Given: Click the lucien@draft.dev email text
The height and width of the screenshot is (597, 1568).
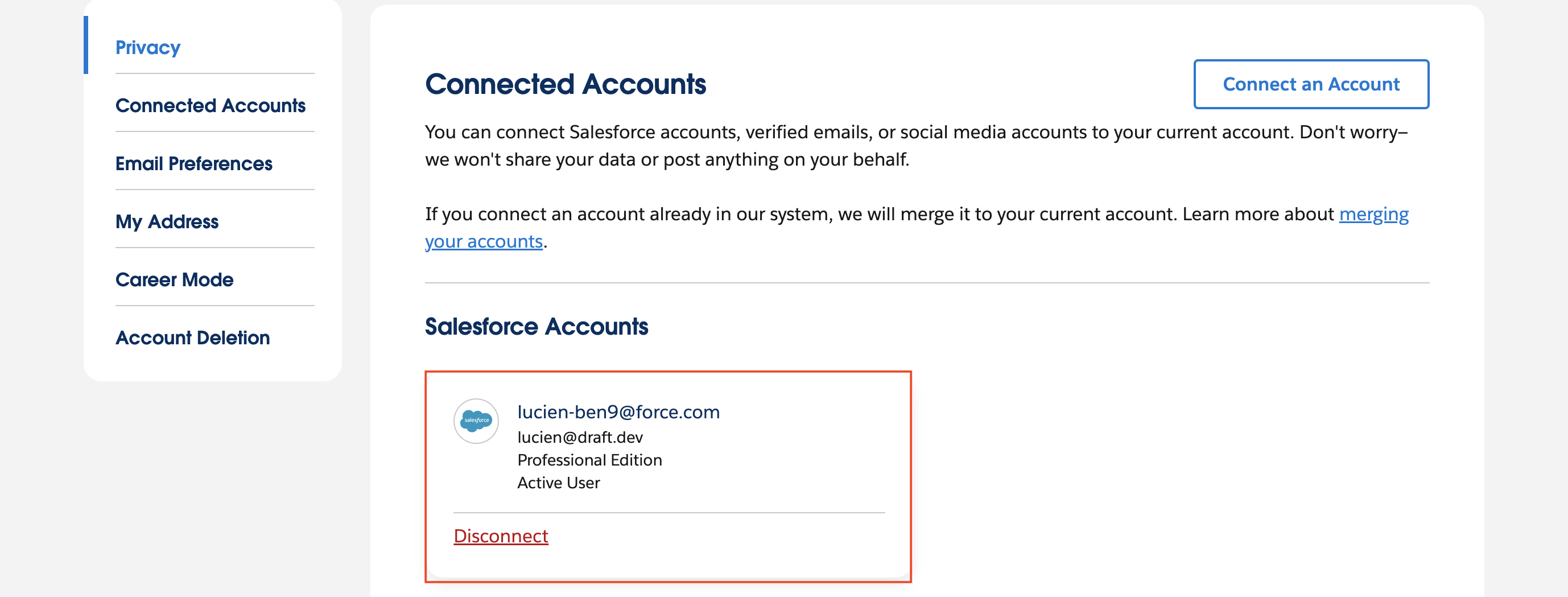Looking at the screenshot, I should click(x=580, y=437).
